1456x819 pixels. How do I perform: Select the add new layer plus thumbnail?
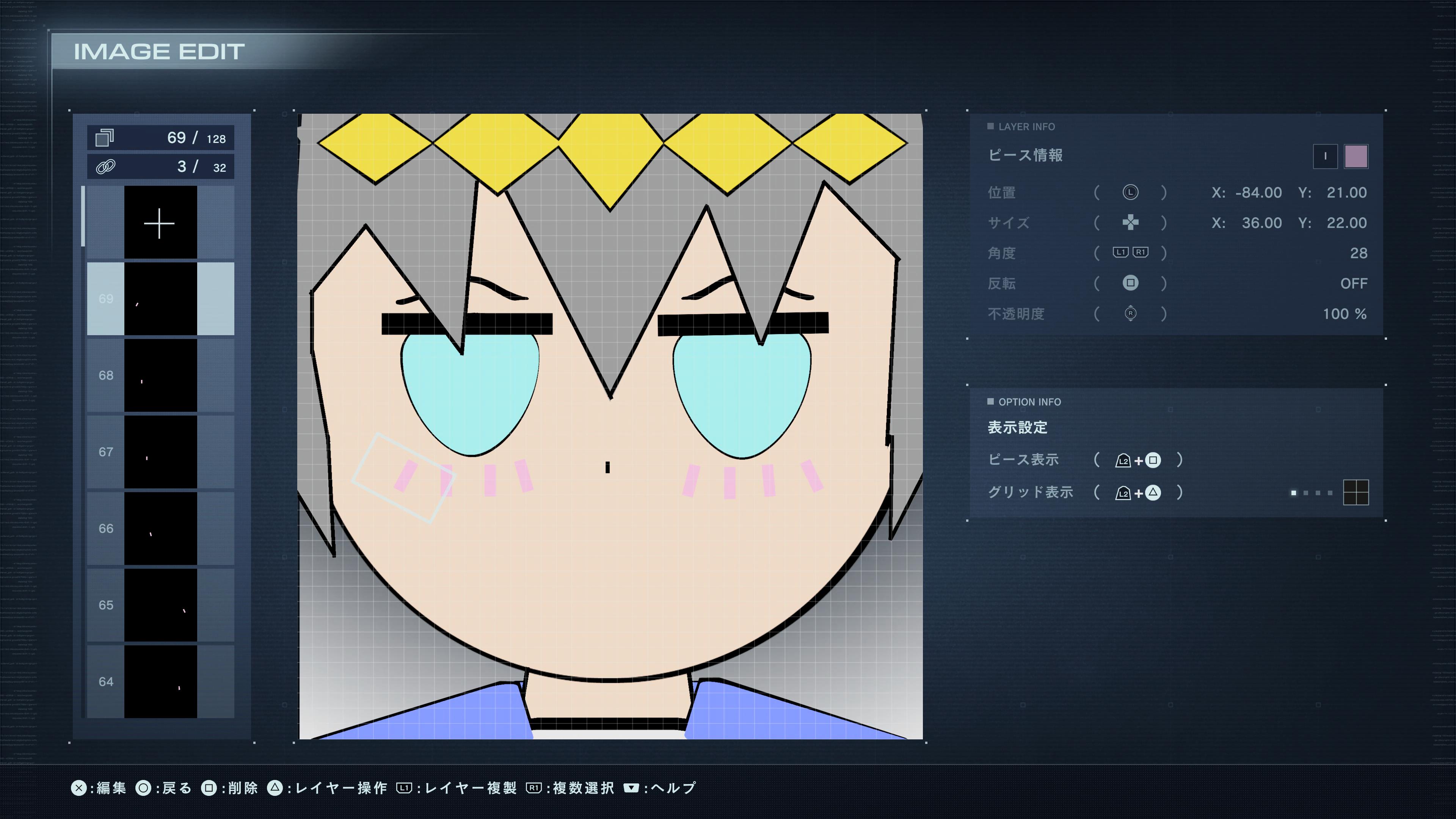[x=160, y=223]
